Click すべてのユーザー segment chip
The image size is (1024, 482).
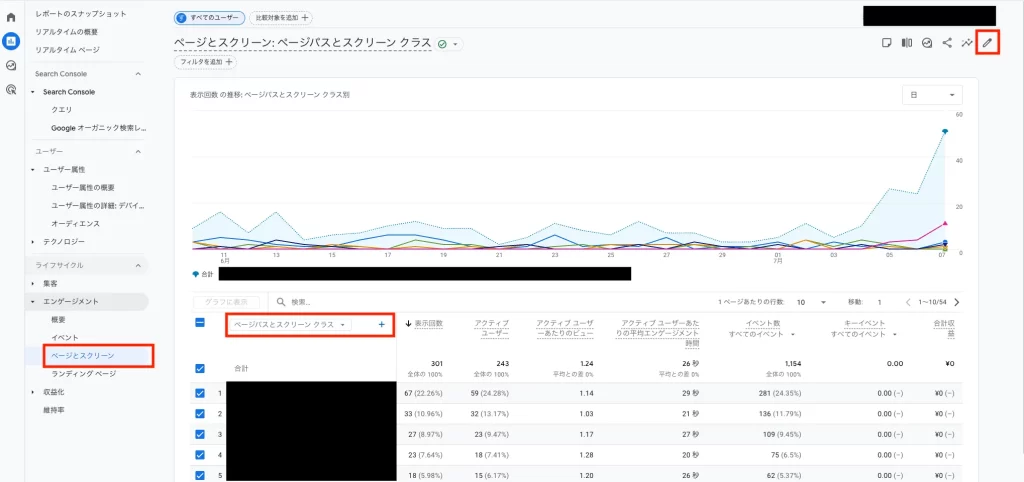[209, 18]
